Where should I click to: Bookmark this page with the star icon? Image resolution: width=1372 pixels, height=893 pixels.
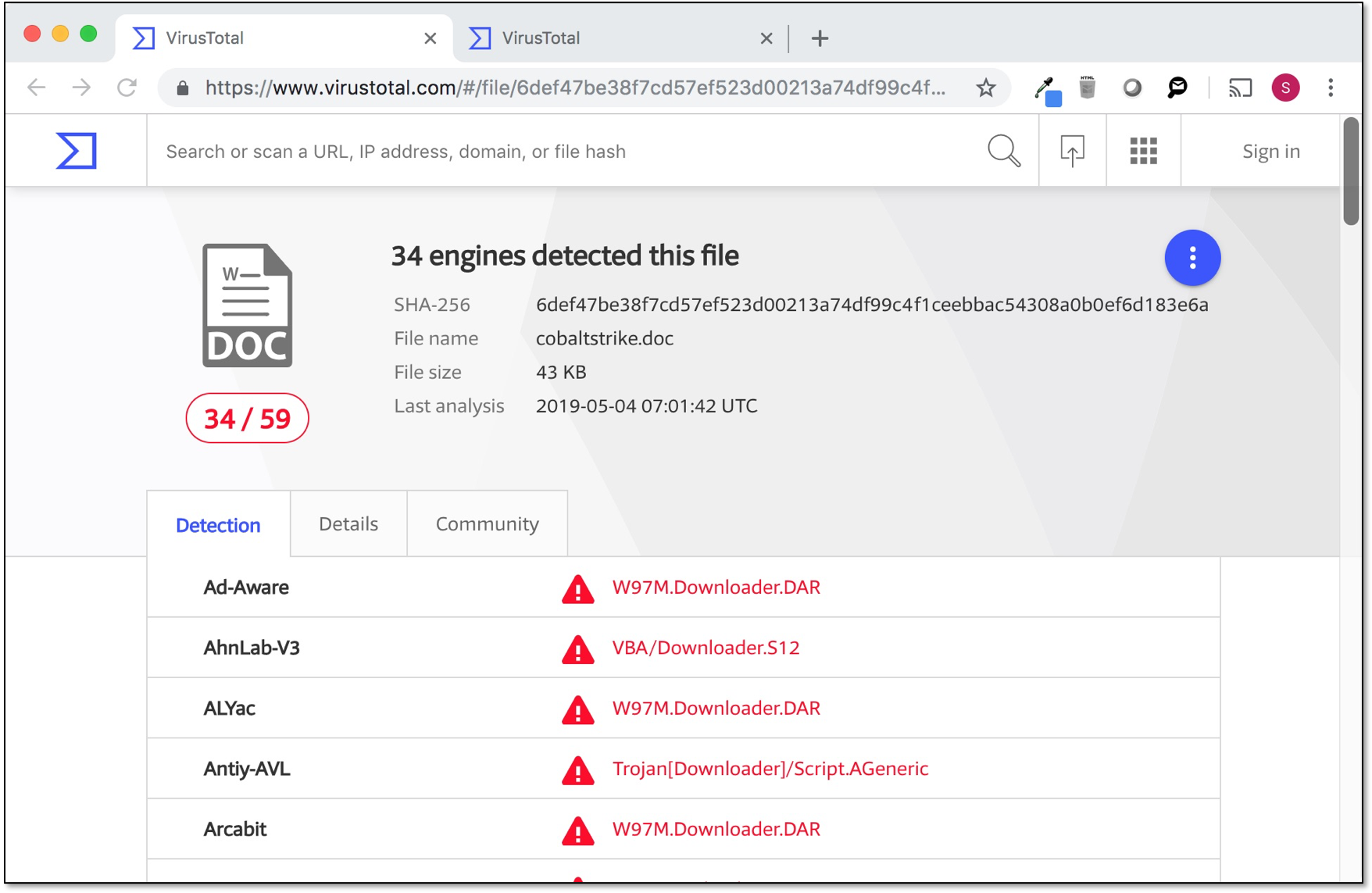click(x=985, y=88)
